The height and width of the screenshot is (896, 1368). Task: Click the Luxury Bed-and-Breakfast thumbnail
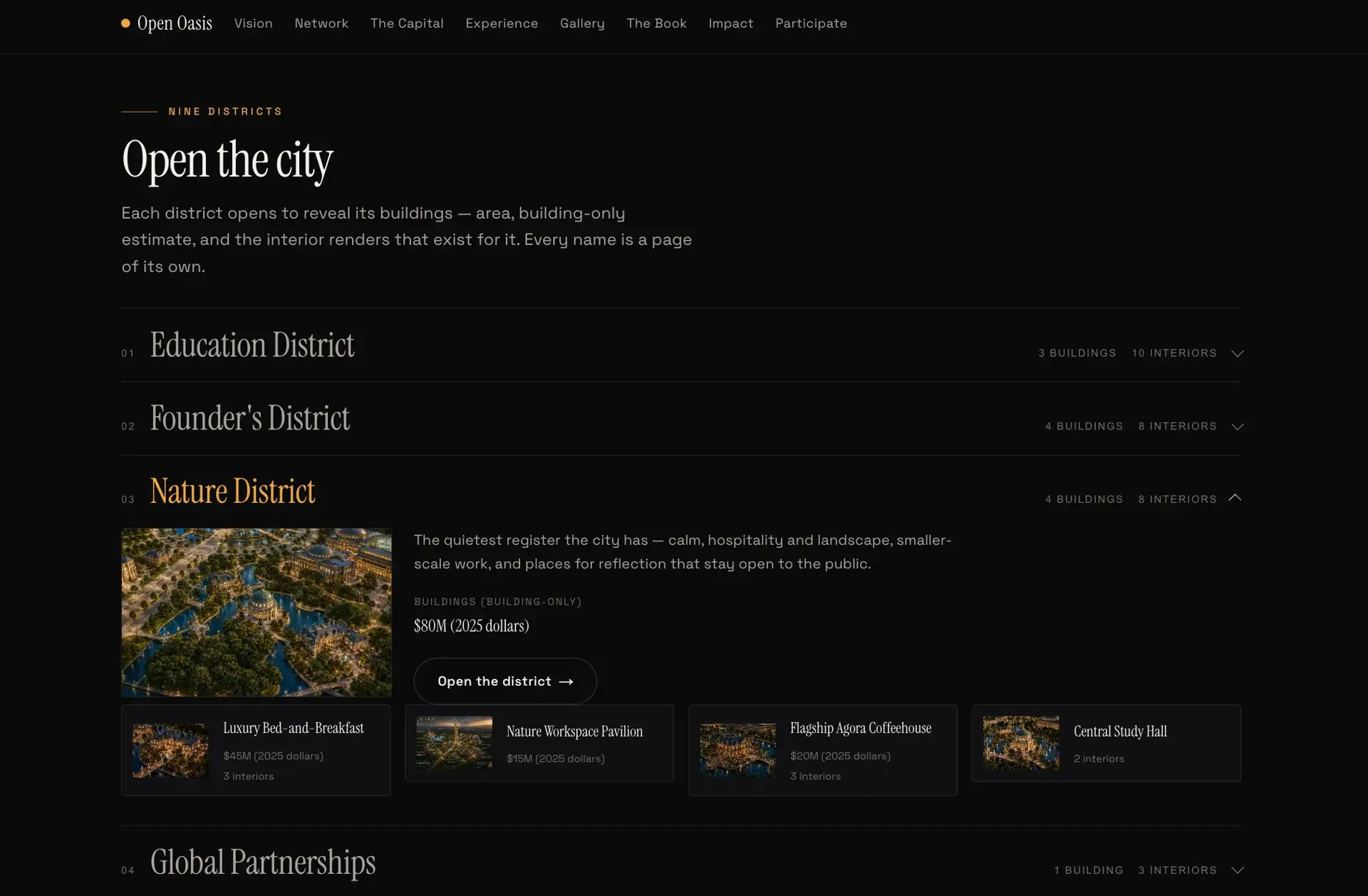click(x=170, y=751)
